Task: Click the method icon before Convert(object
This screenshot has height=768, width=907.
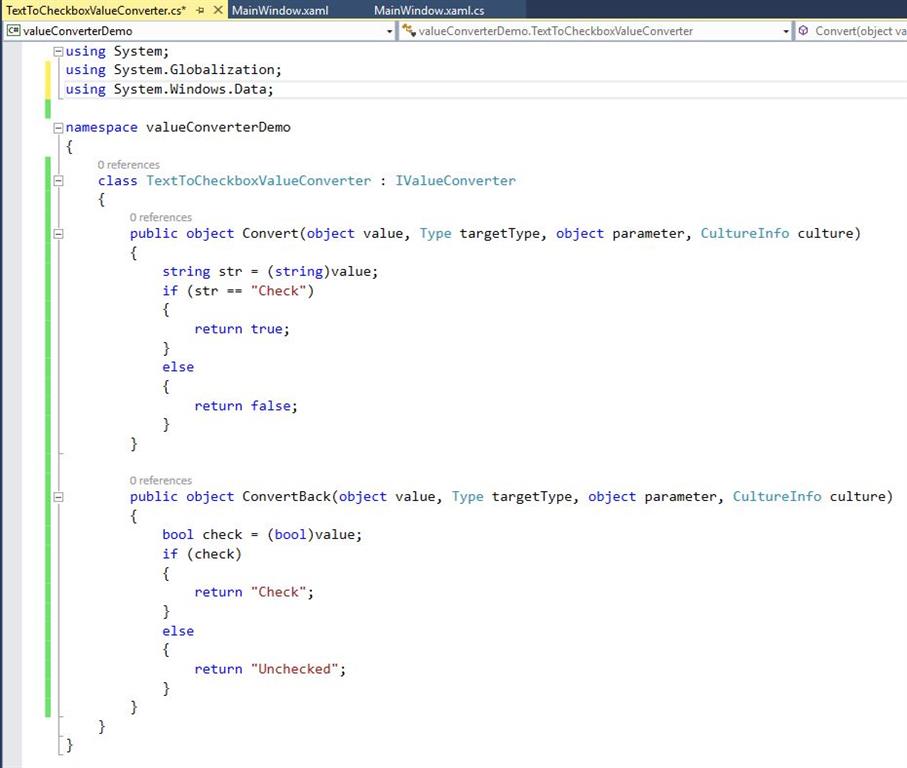Action: click(801, 31)
